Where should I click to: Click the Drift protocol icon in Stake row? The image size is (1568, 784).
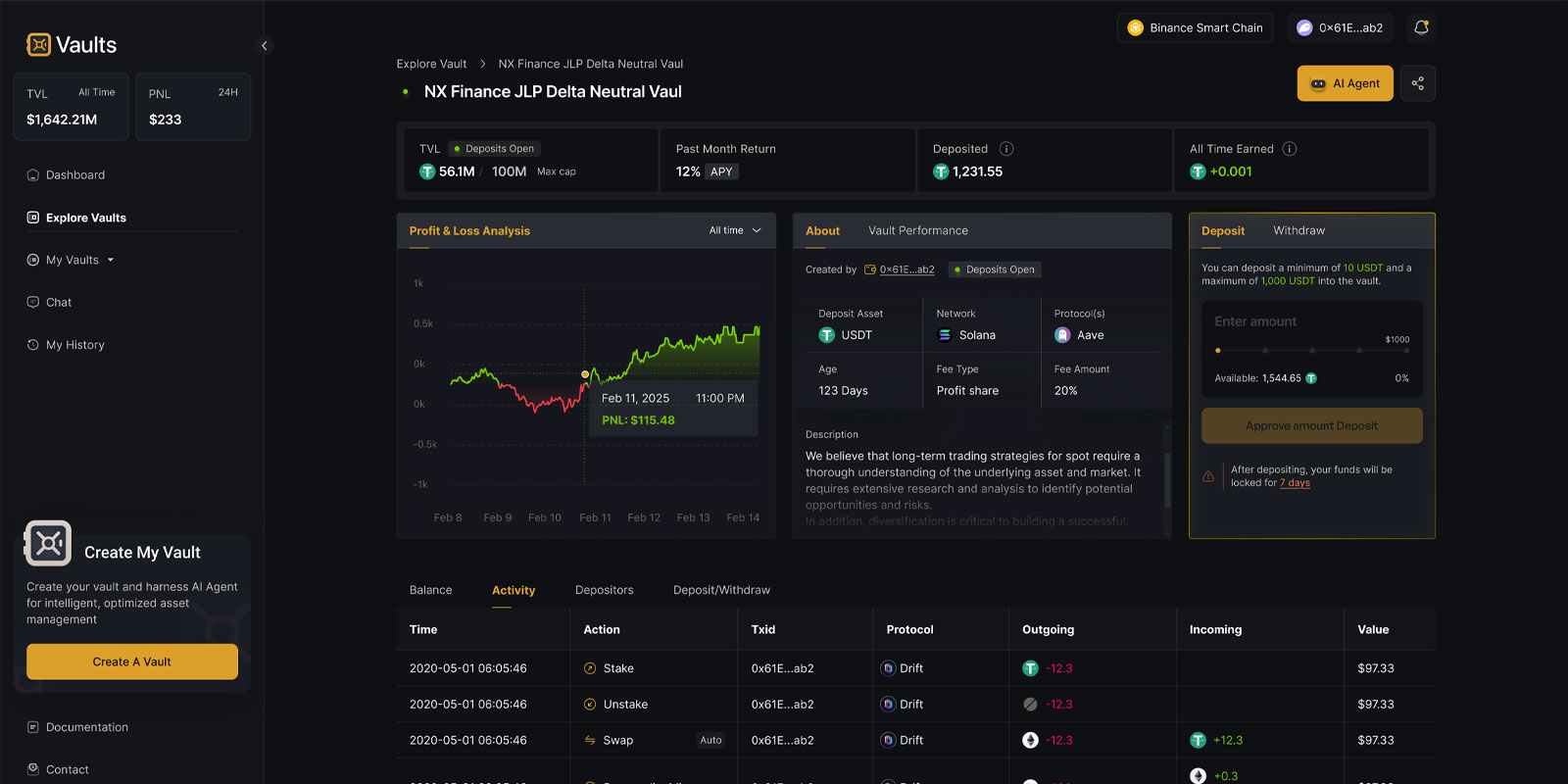pos(888,668)
